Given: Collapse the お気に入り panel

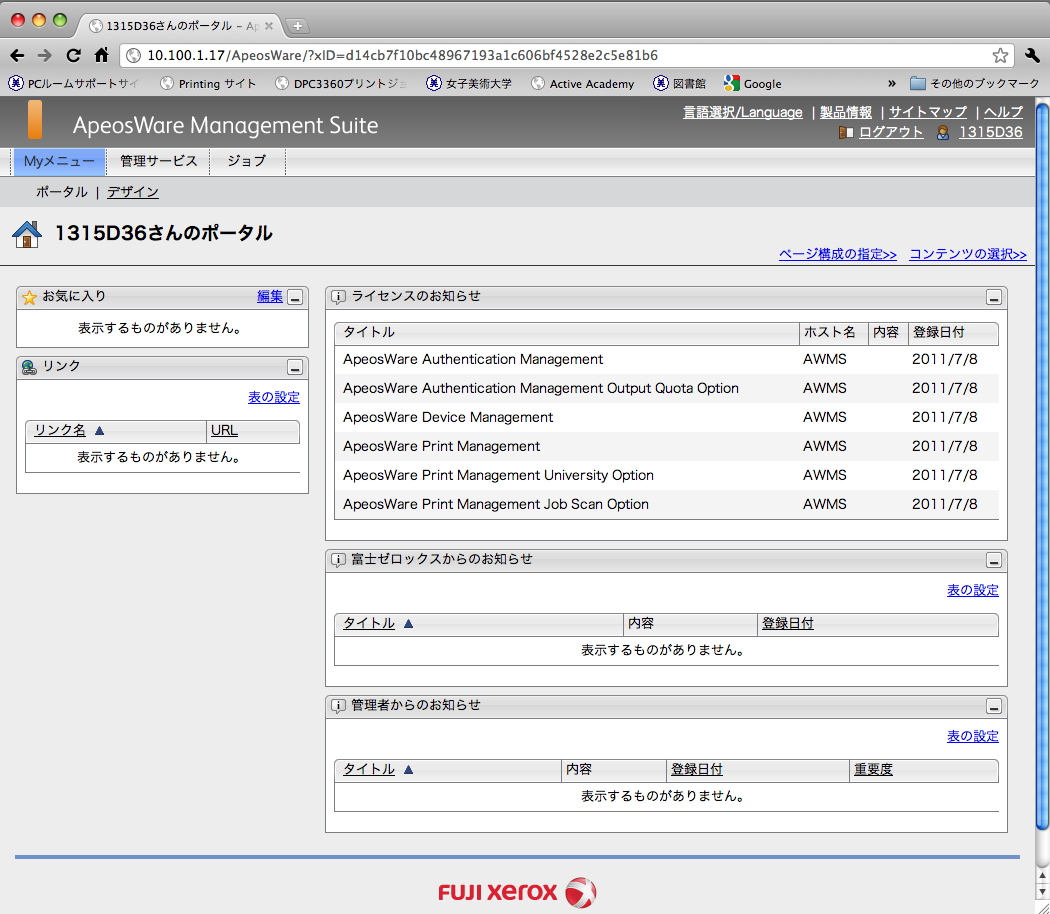Looking at the screenshot, I should point(295,297).
